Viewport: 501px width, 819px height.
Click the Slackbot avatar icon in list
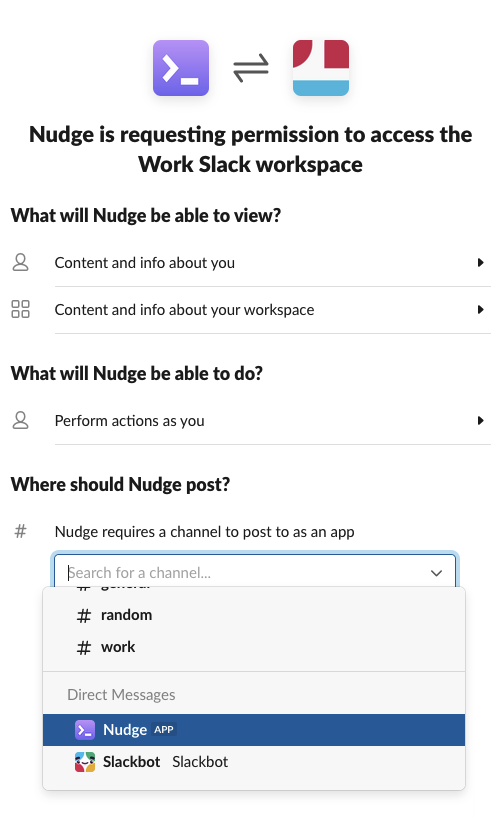click(85, 762)
